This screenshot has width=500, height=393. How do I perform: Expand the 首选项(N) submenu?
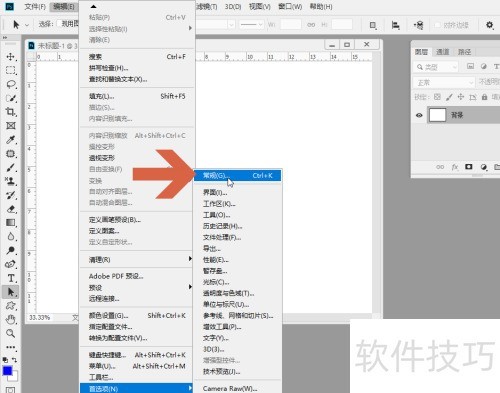137,388
